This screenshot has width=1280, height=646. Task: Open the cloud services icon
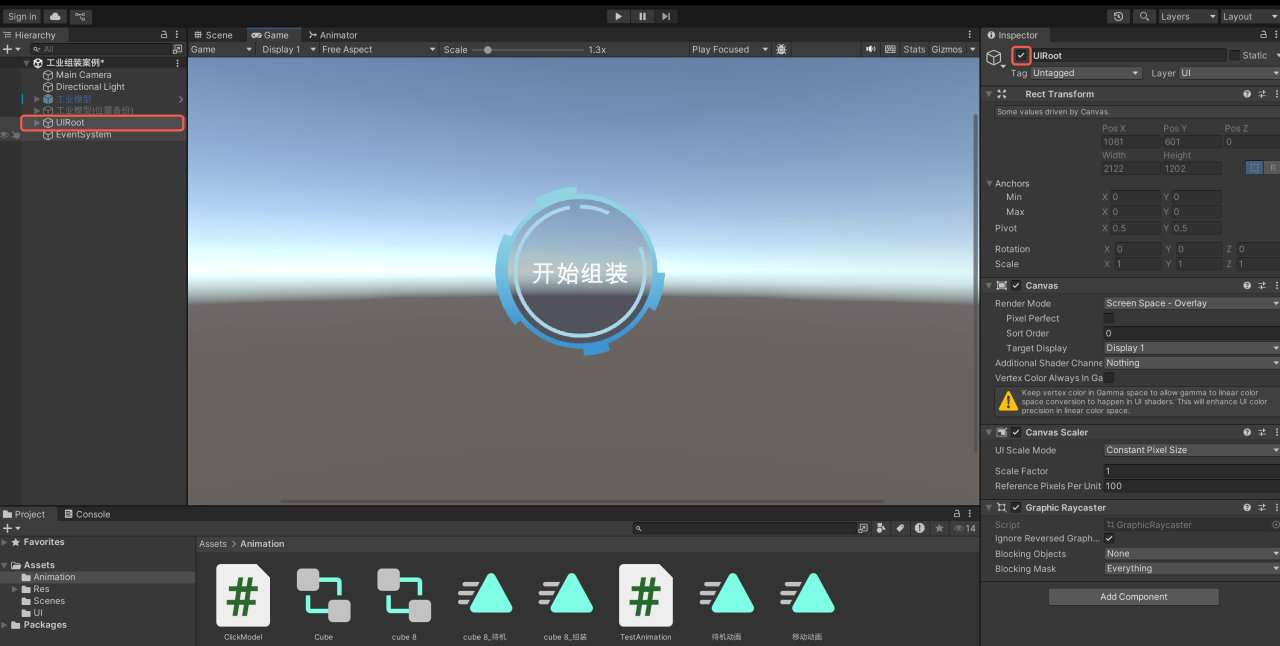click(x=55, y=16)
